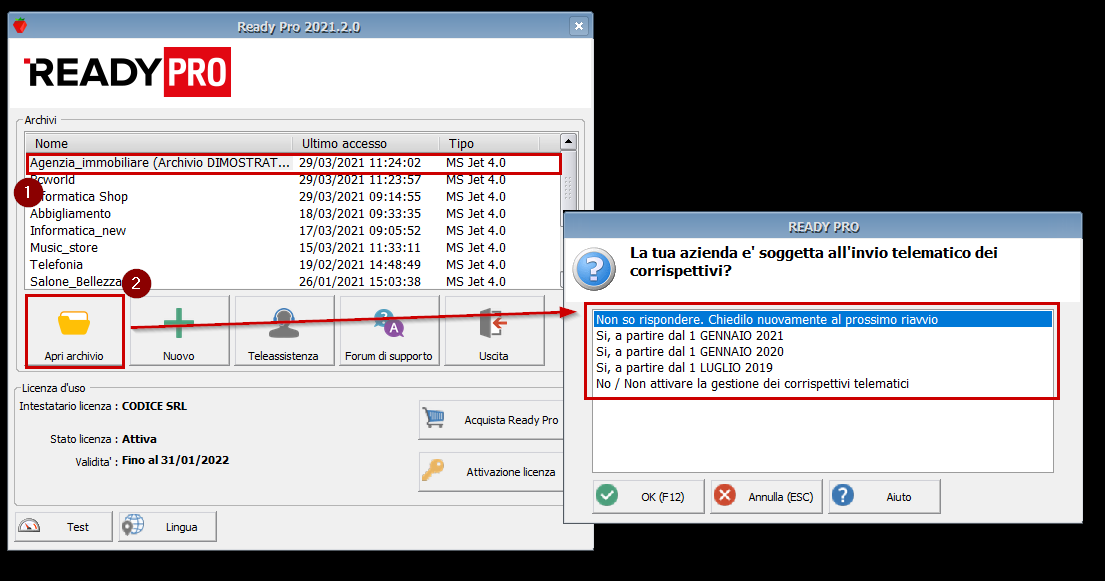
Task: Select the Telefonia archive
Action: 292,264
